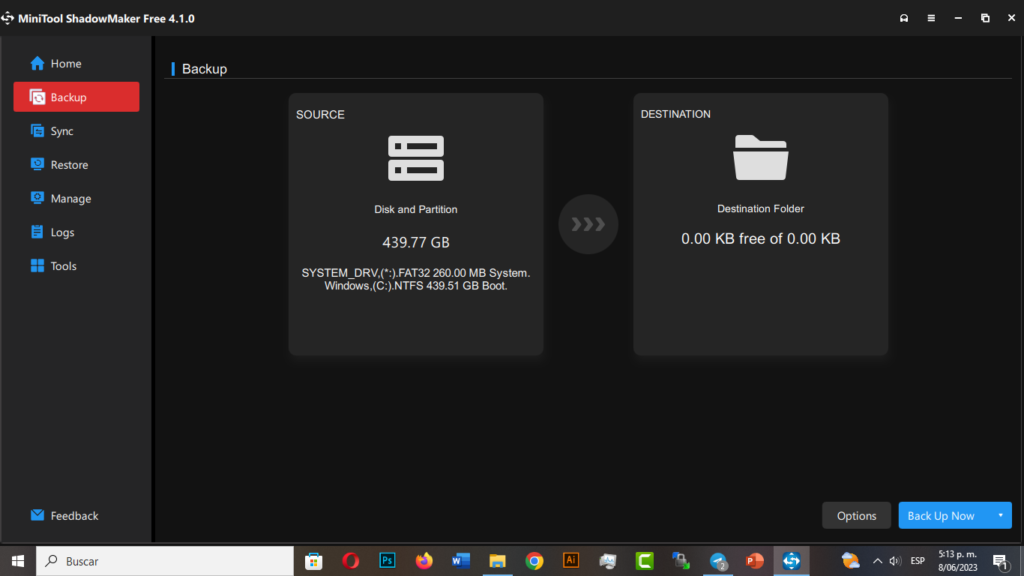Show hidden system tray icons
The image size is (1024, 576).
pos(877,561)
